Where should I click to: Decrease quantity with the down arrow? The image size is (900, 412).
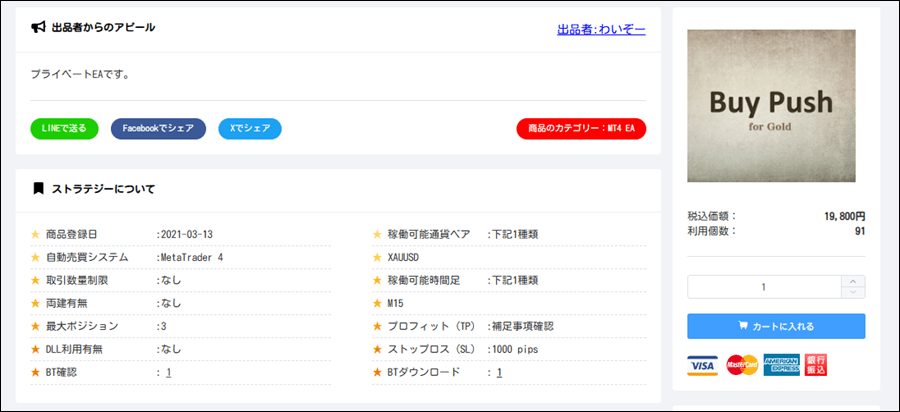tap(856, 292)
